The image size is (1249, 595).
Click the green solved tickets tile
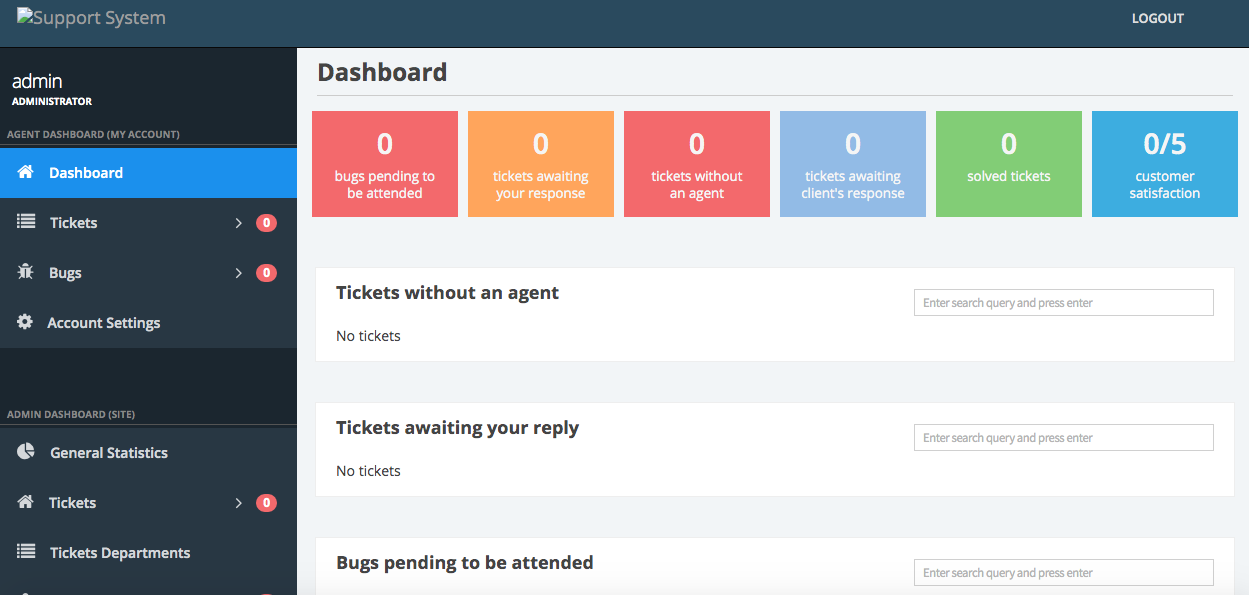(x=1009, y=164)
